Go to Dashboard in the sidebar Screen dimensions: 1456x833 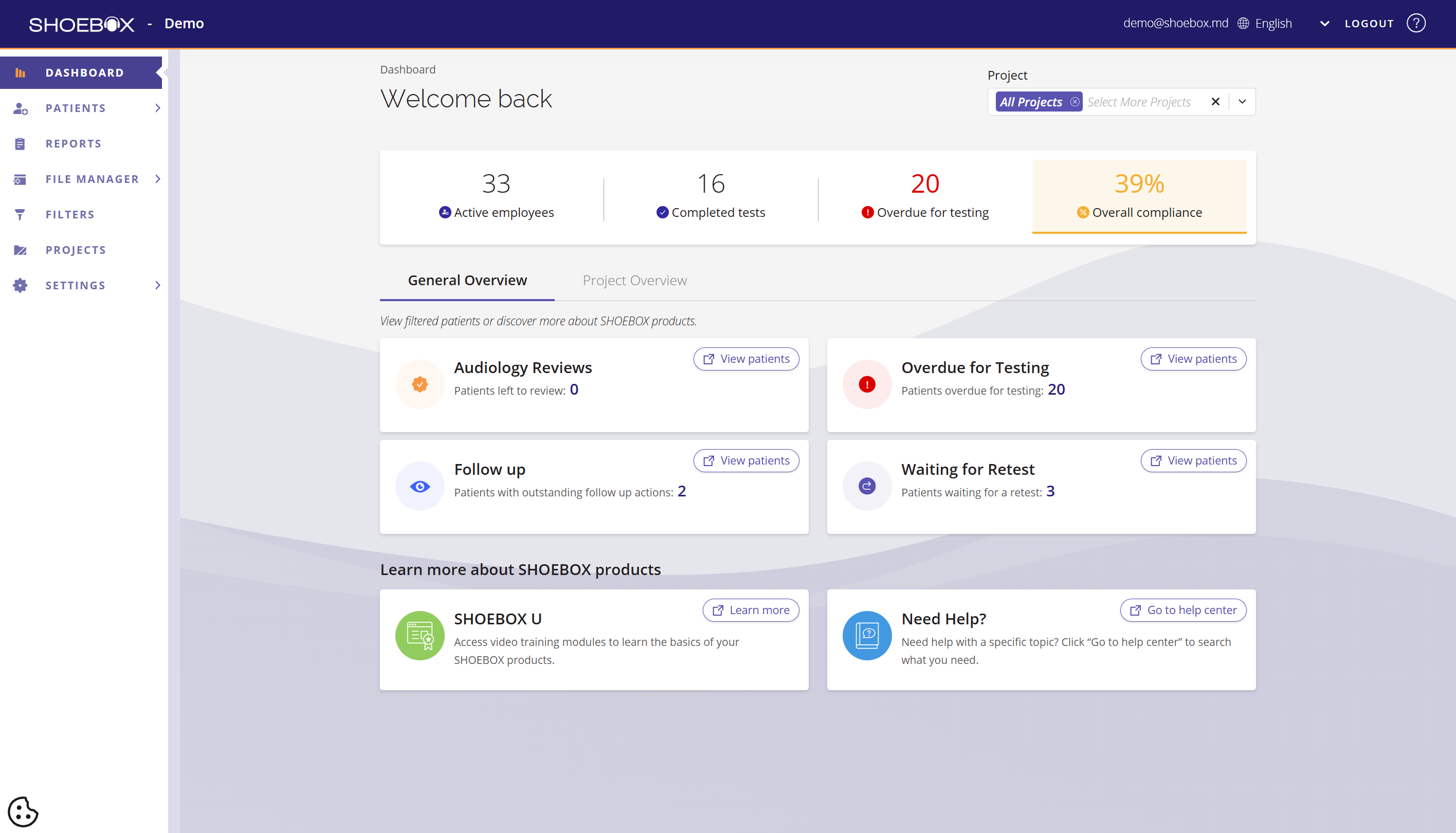(x=81, y=72)
